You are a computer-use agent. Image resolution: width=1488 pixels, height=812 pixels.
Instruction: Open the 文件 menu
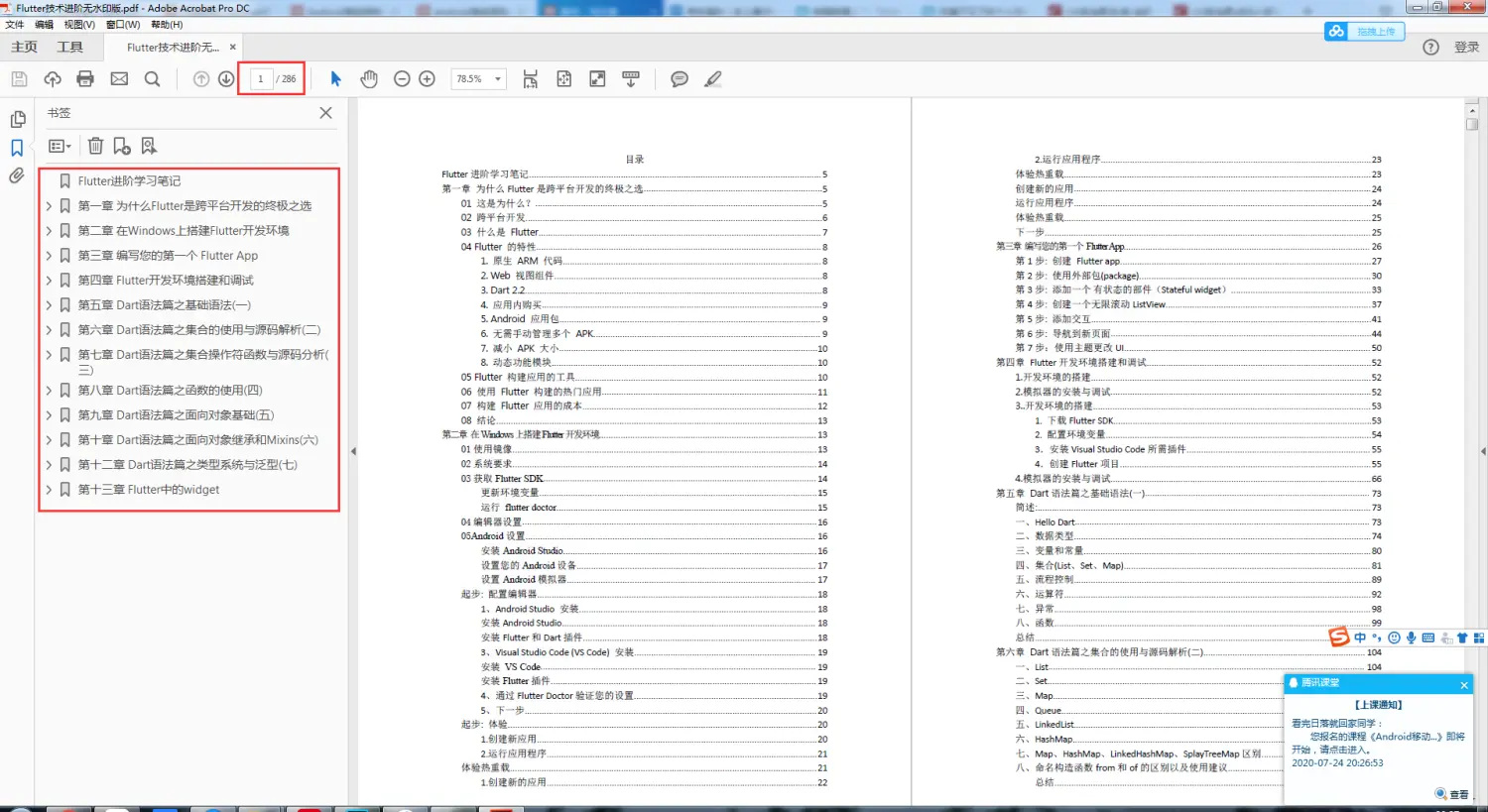pyautogui.click(x=15, y=25)
